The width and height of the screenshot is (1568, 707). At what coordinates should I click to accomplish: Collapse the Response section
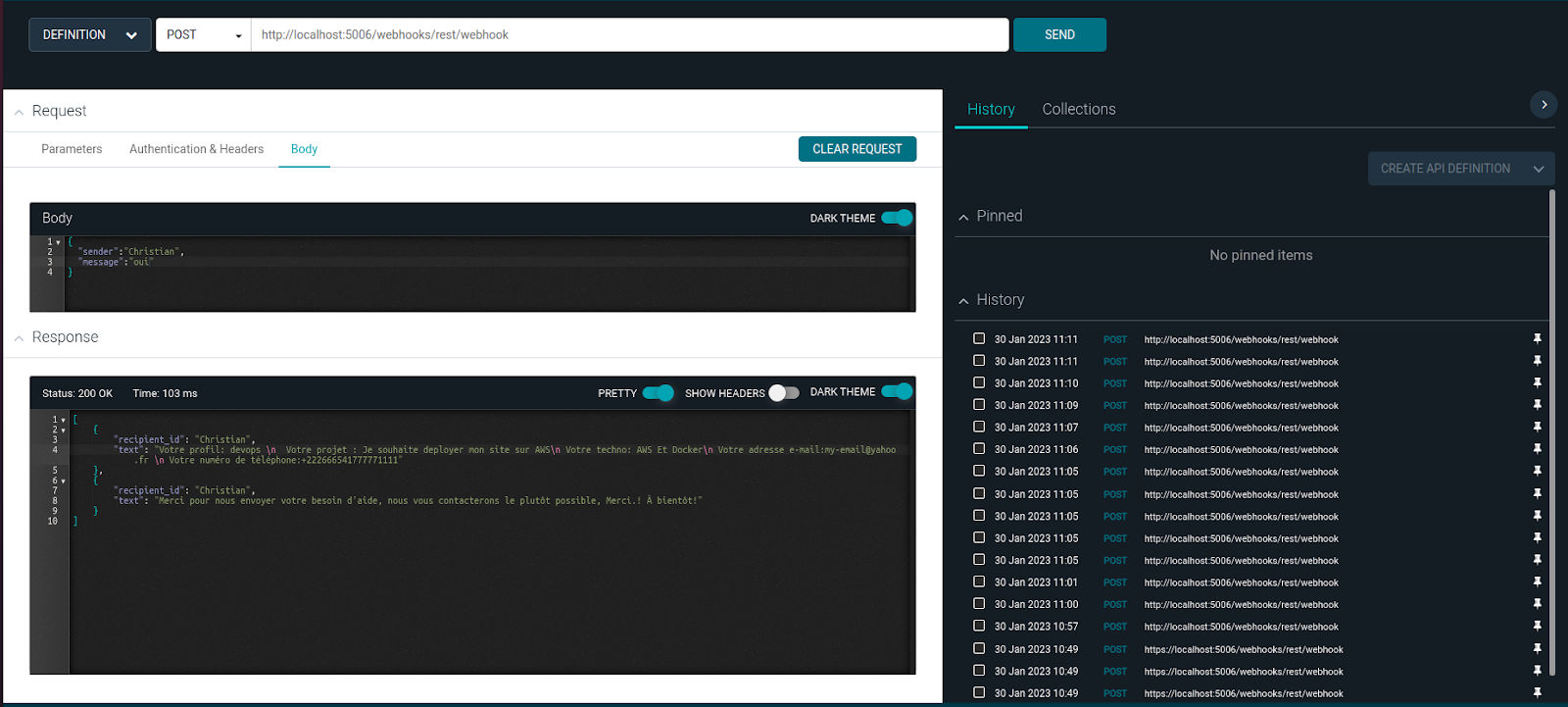pyautogui.click(x=19, y=338)
